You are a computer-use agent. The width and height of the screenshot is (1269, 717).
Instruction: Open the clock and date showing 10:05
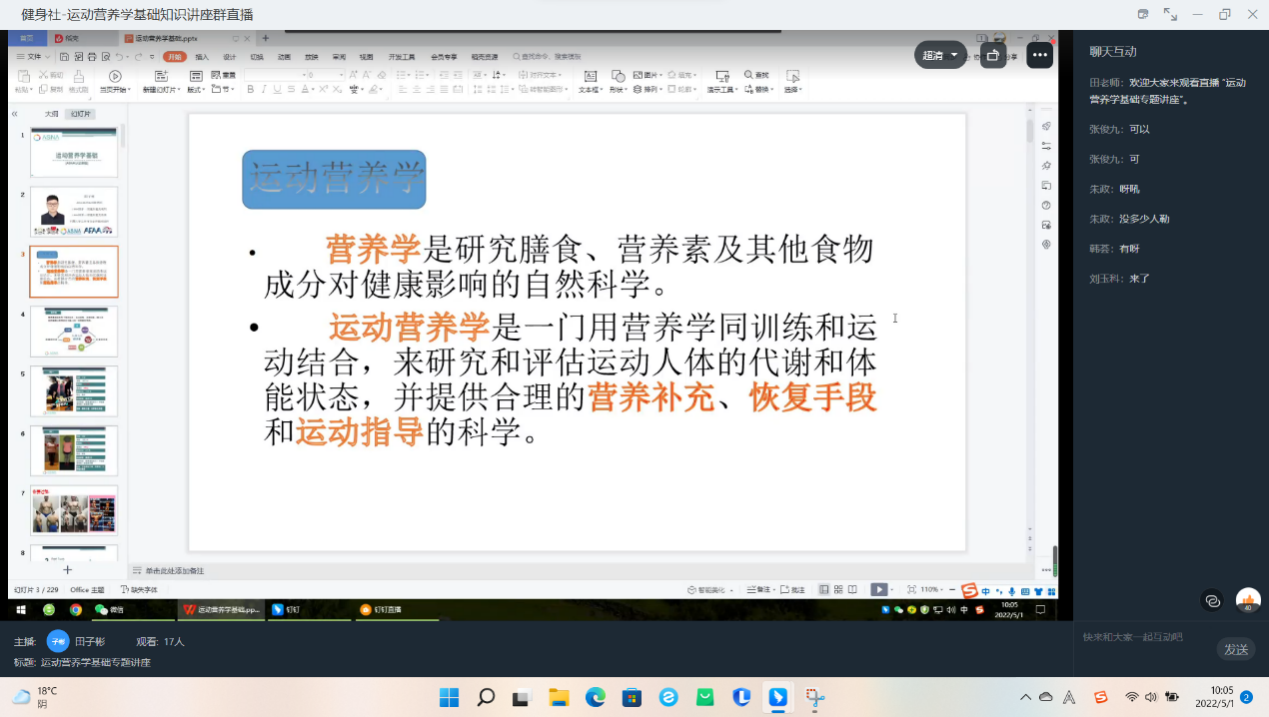1221,697
